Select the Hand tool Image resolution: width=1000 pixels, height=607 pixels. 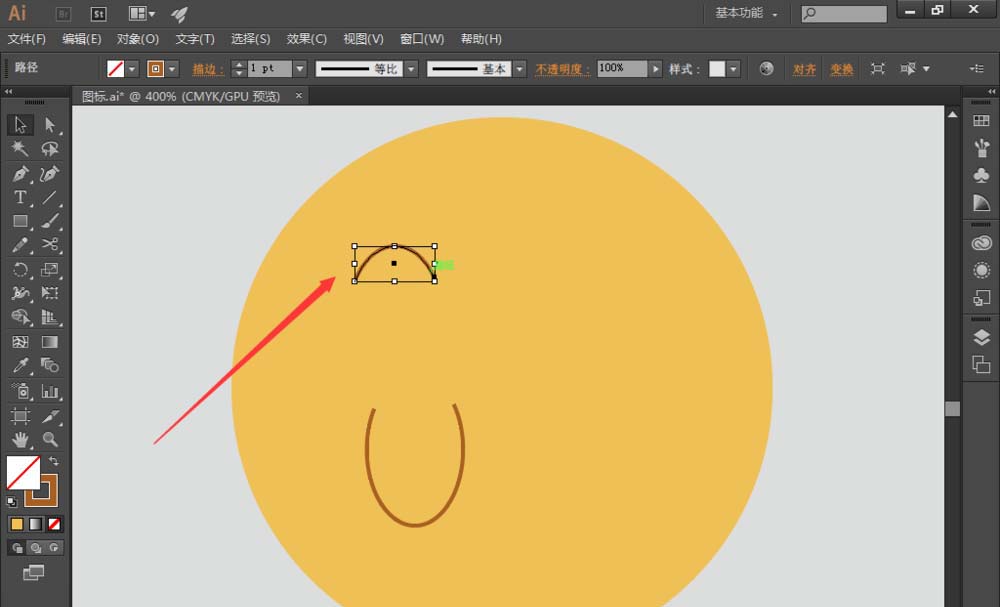[20, 439]
